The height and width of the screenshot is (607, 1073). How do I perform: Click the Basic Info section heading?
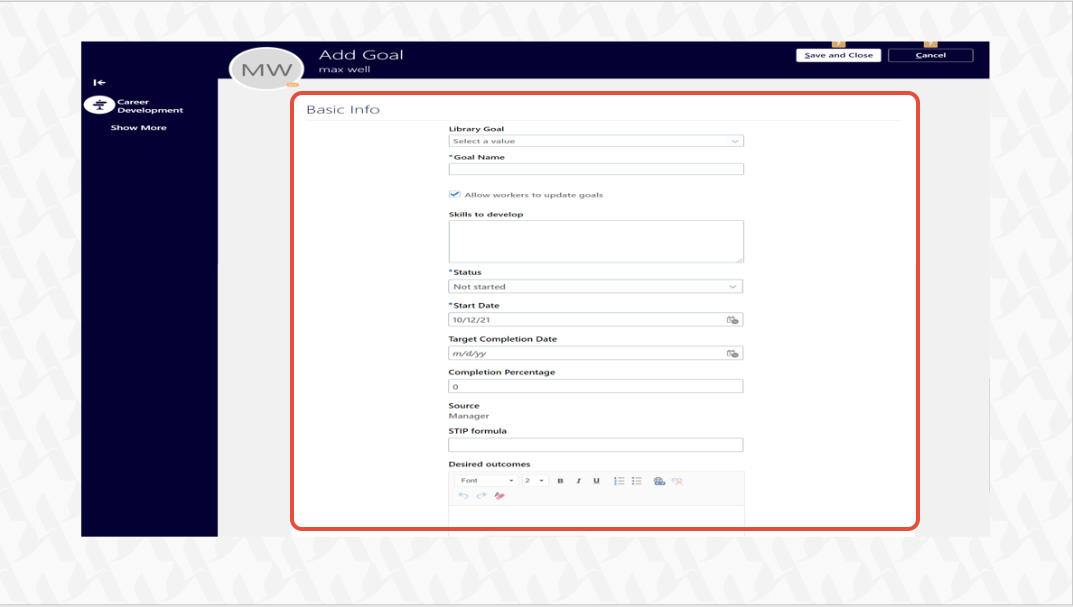(343, 109)
